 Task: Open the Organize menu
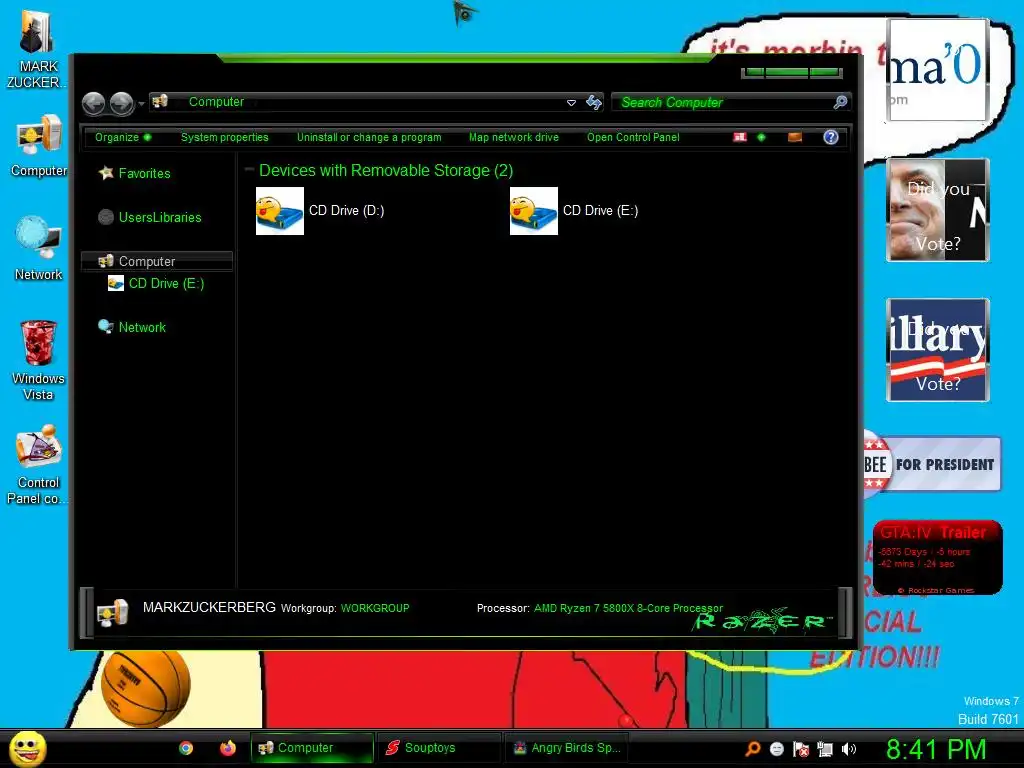123,137
